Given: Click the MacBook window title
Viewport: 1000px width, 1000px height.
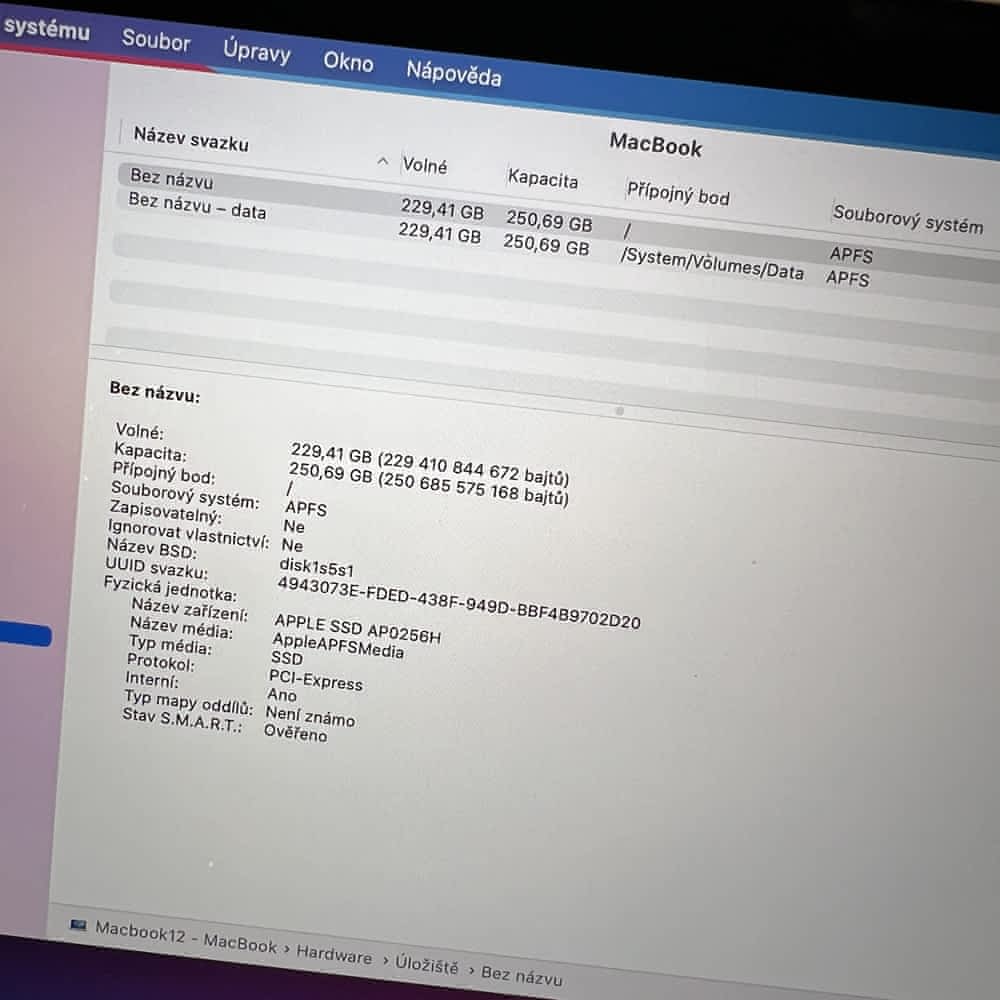Looking at the screenshot, I should pos(656,145).
